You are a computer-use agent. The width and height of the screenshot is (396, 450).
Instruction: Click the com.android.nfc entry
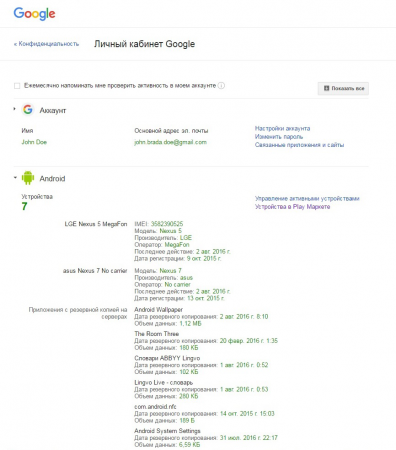[155, 407]
